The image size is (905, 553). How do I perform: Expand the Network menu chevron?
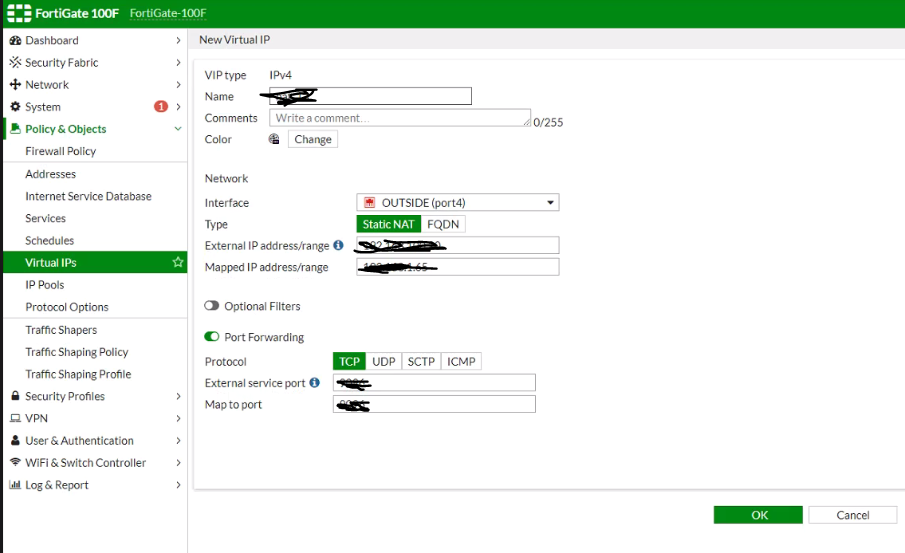point(178,84)
